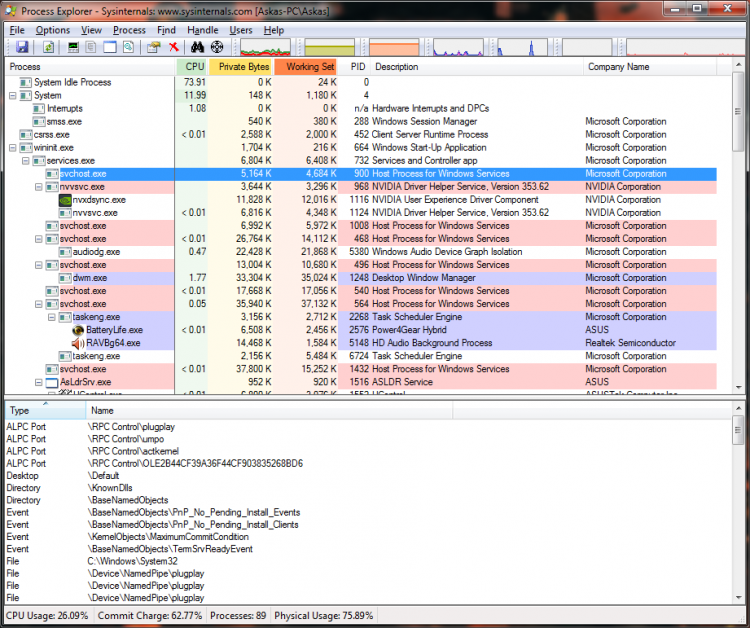Collapse svchost.exe PID 468 node
Viewport: 750px width, 628px height.
(39, 239)
